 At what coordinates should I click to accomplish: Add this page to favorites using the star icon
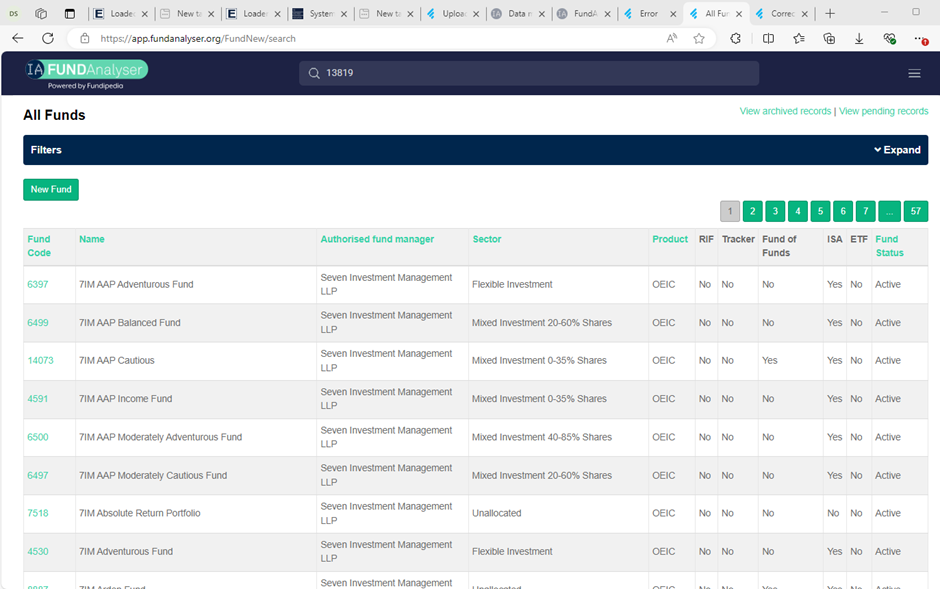(699, 38)
